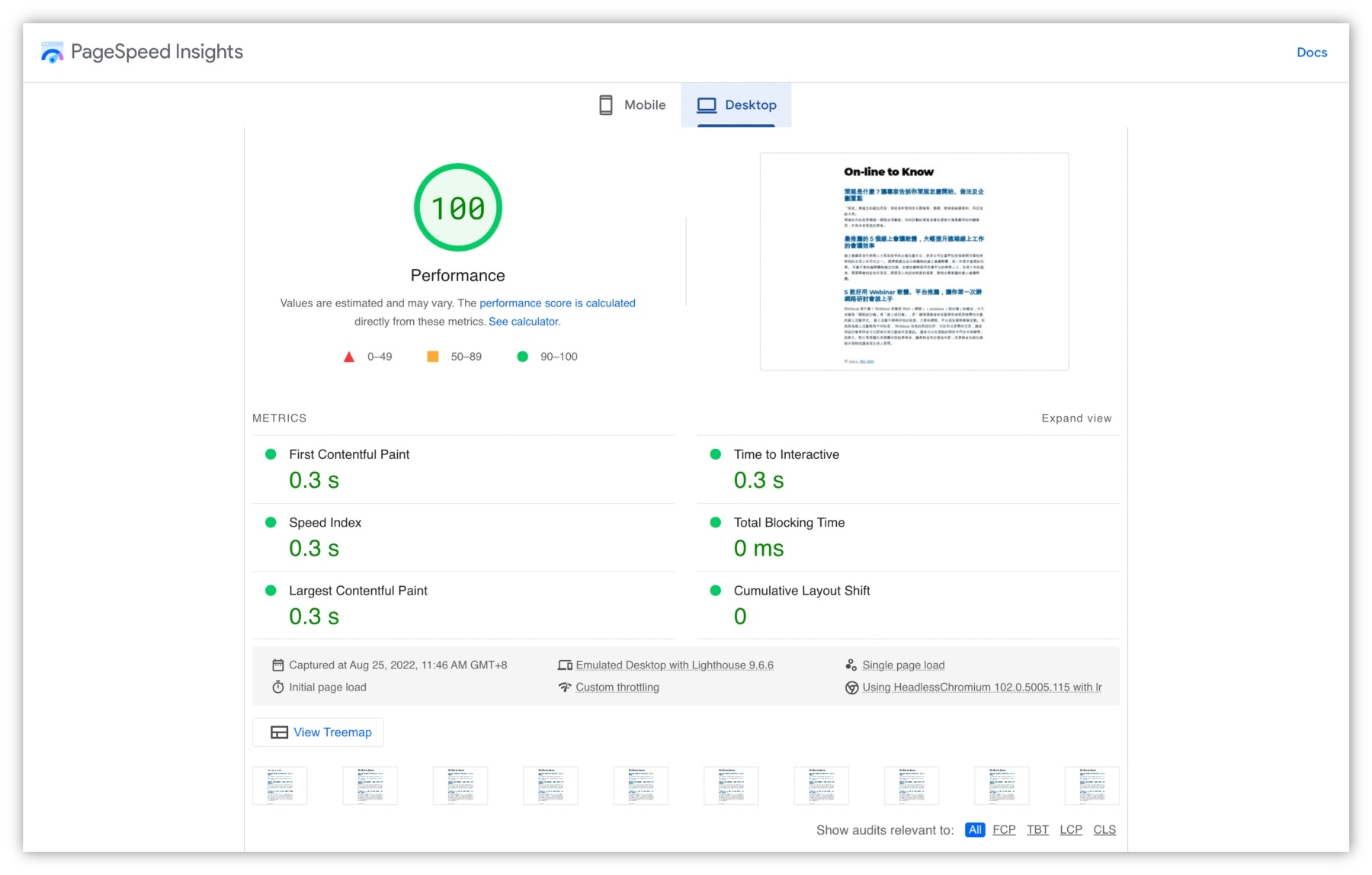Click the Chrome icon beside HeadlessChromium
The image size is (1372, 875).
(853, 687)
